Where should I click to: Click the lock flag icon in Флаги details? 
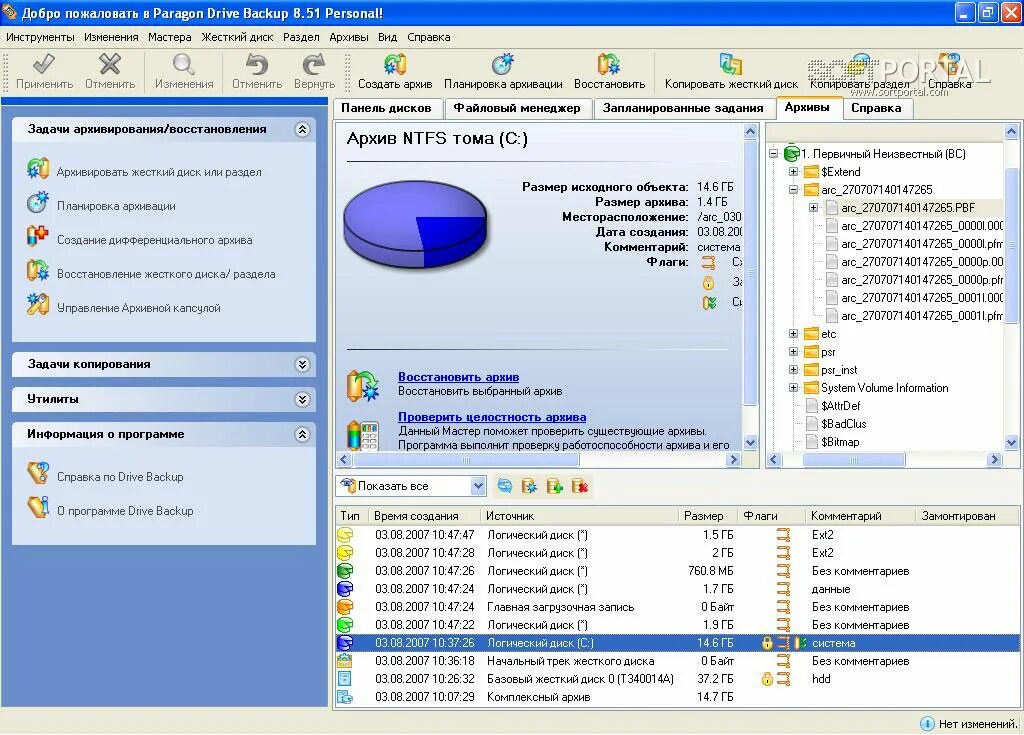(x=709, y=282)
